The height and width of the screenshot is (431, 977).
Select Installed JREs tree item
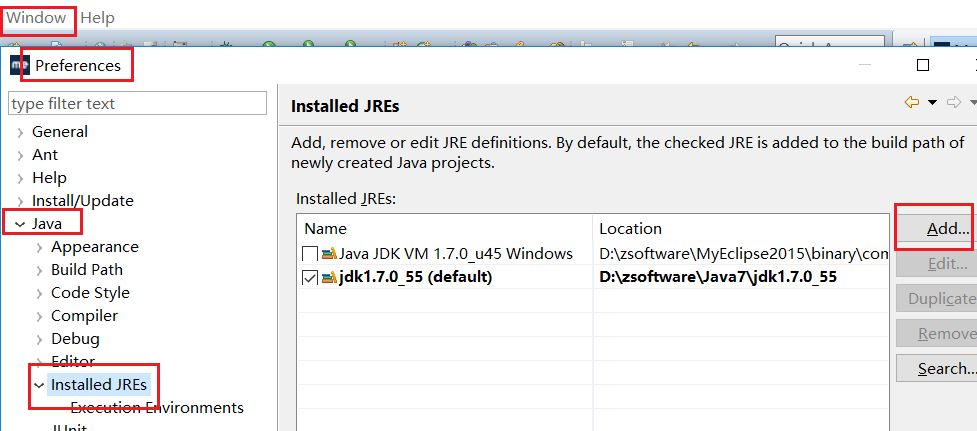(99, 385)
